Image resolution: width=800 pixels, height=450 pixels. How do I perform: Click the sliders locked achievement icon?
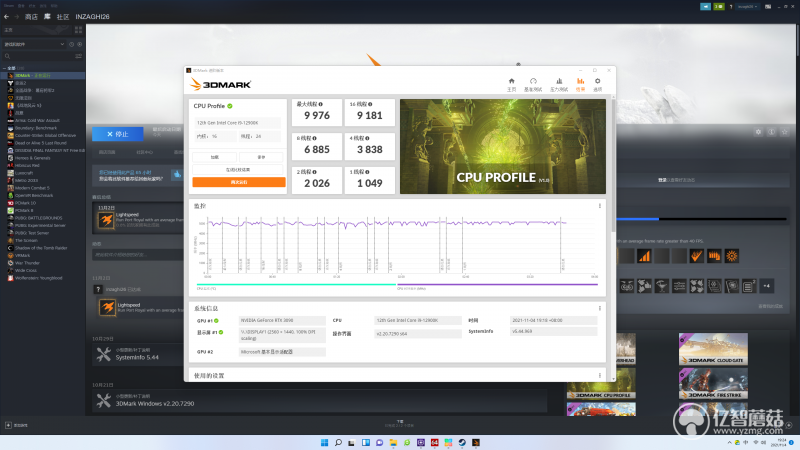point(679,286)
